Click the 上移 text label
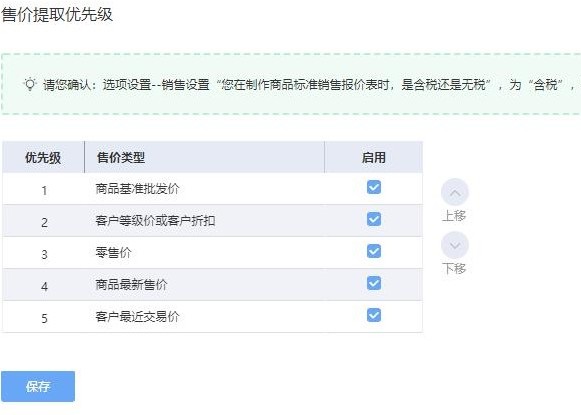The height and width of the screenshot is (415, 581). click(x=454, y=215)
